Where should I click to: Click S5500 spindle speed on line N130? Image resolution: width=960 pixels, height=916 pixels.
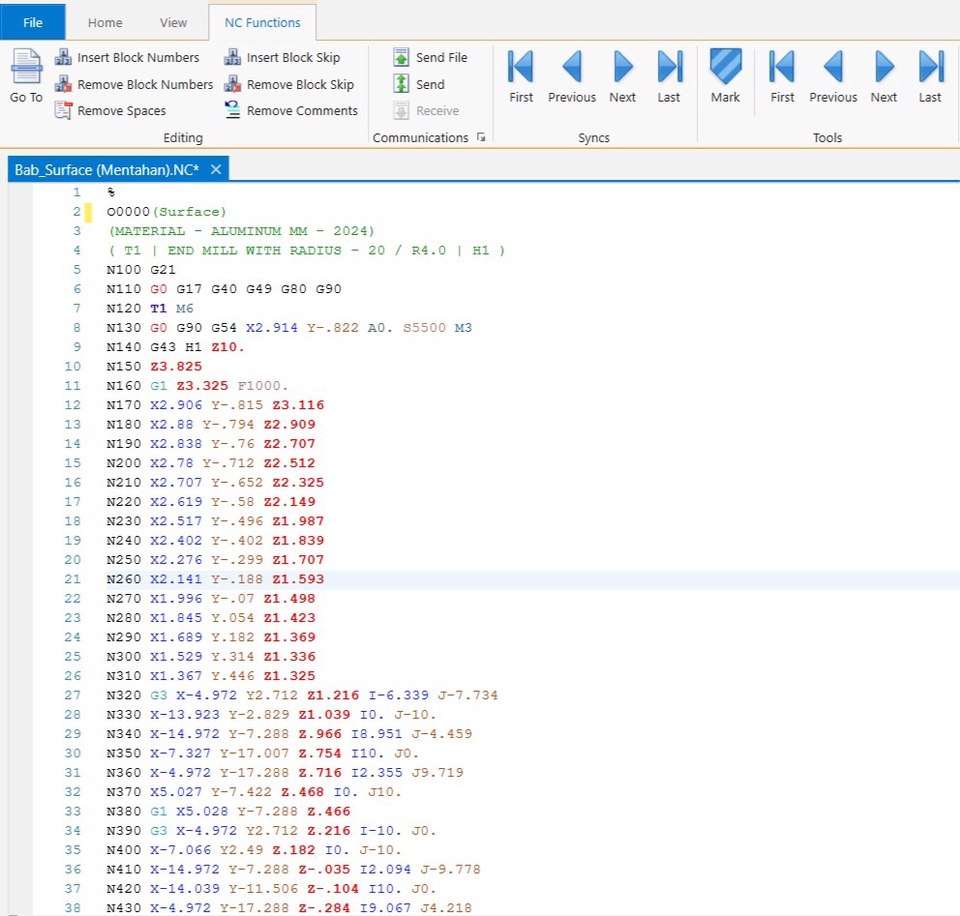[x=424, y=328]
